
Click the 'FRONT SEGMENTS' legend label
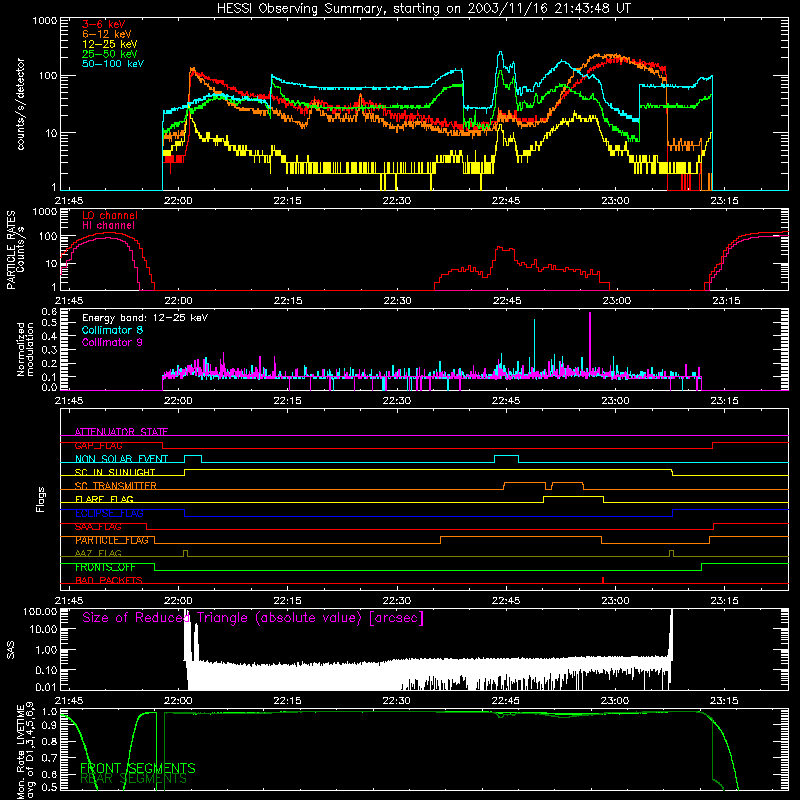(138, 768)
